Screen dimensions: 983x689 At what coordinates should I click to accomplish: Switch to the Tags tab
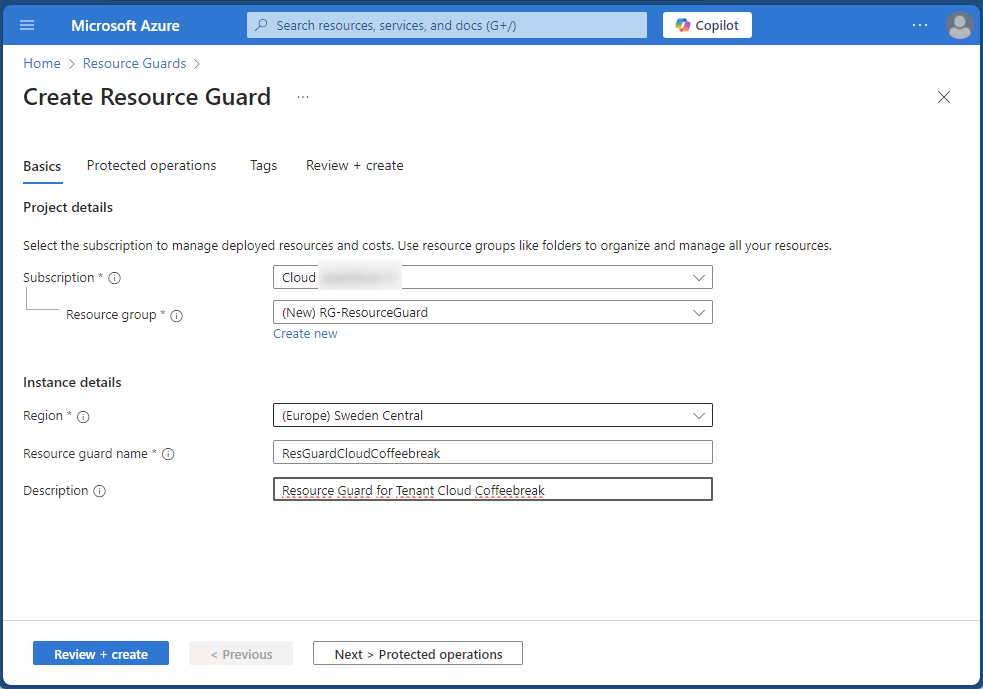(263, 166)
